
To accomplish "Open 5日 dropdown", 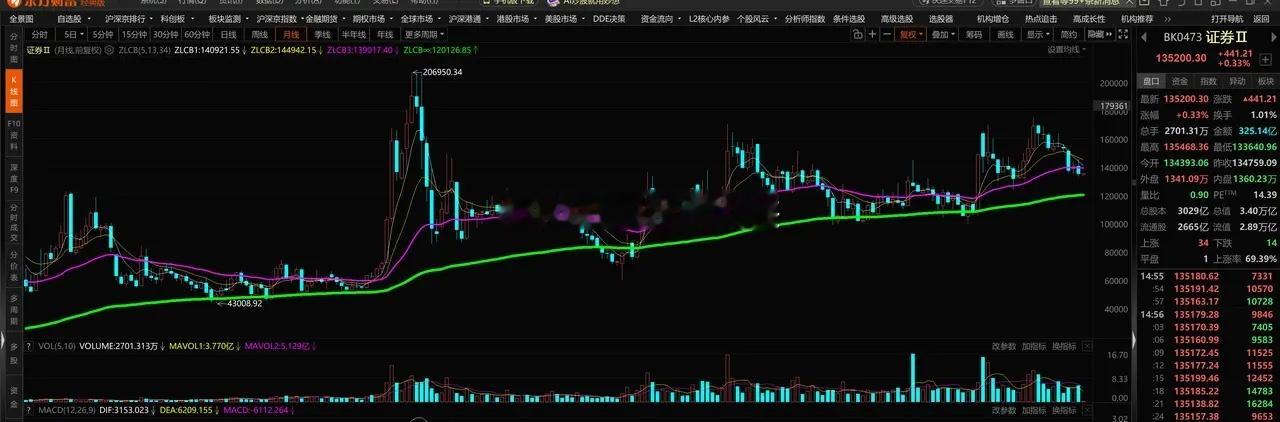I will point(72,34).
